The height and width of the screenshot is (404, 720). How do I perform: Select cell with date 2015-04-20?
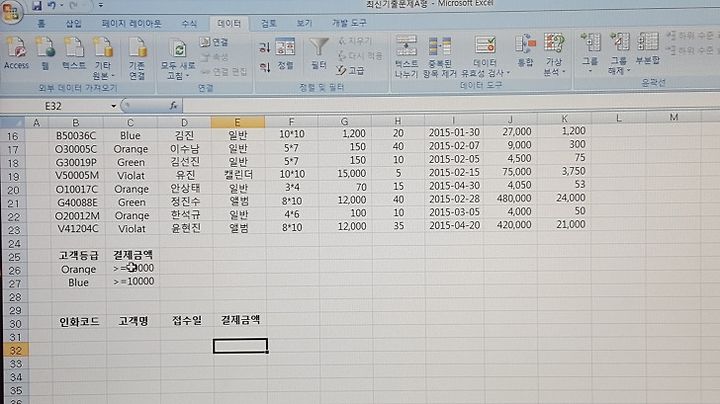(x=454, y=225)
